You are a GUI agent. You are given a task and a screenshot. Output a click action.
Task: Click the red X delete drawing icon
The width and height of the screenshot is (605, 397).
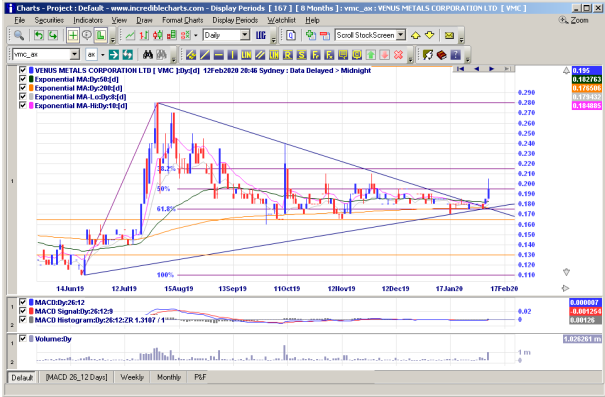coord(399,55)
